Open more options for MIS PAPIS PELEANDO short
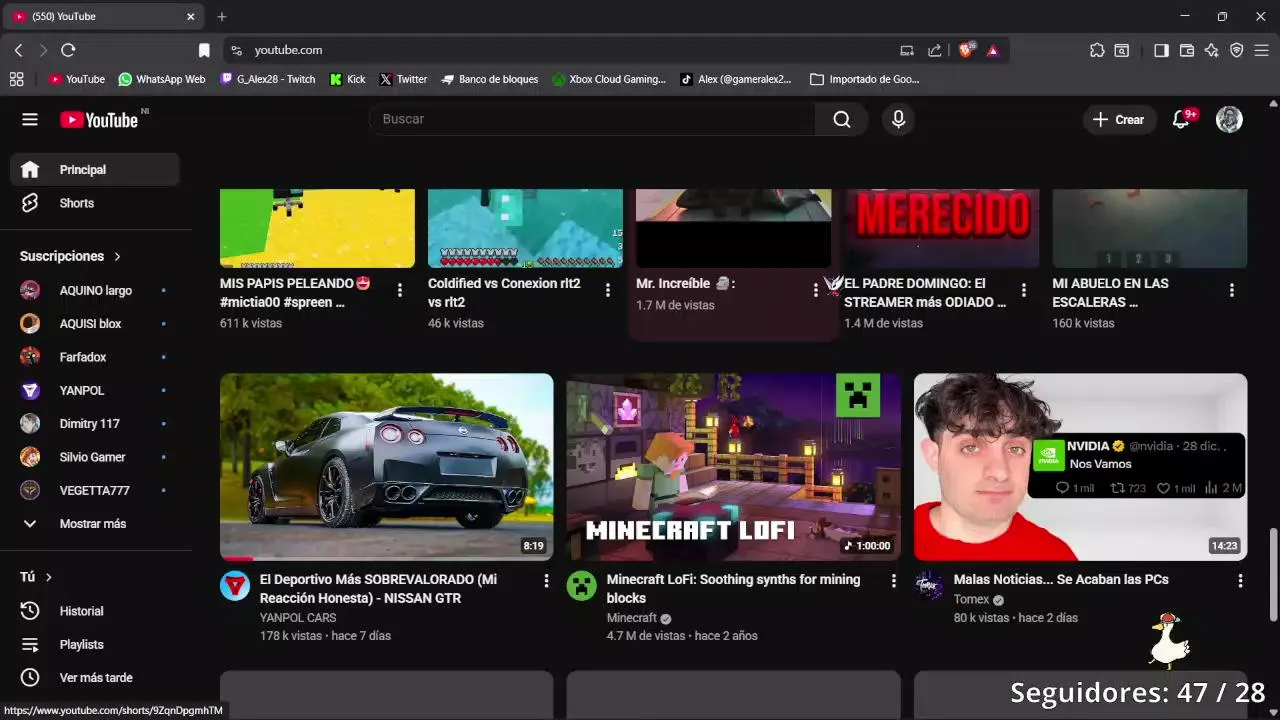This screenshot has width=1280, height=720. (x=400, y=290)
